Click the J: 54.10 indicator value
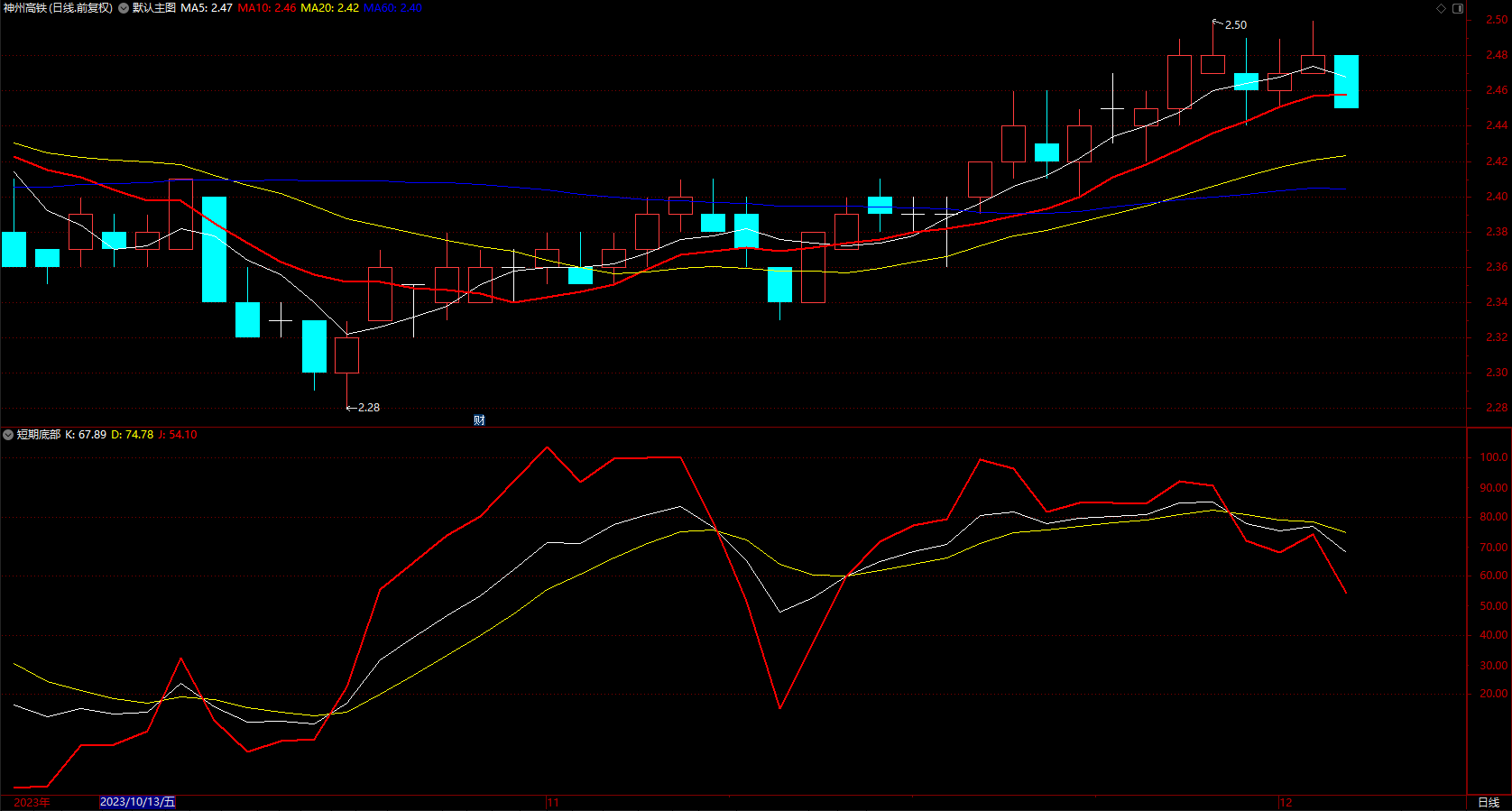The image size is (1512, 811). (x=178, y=435)
